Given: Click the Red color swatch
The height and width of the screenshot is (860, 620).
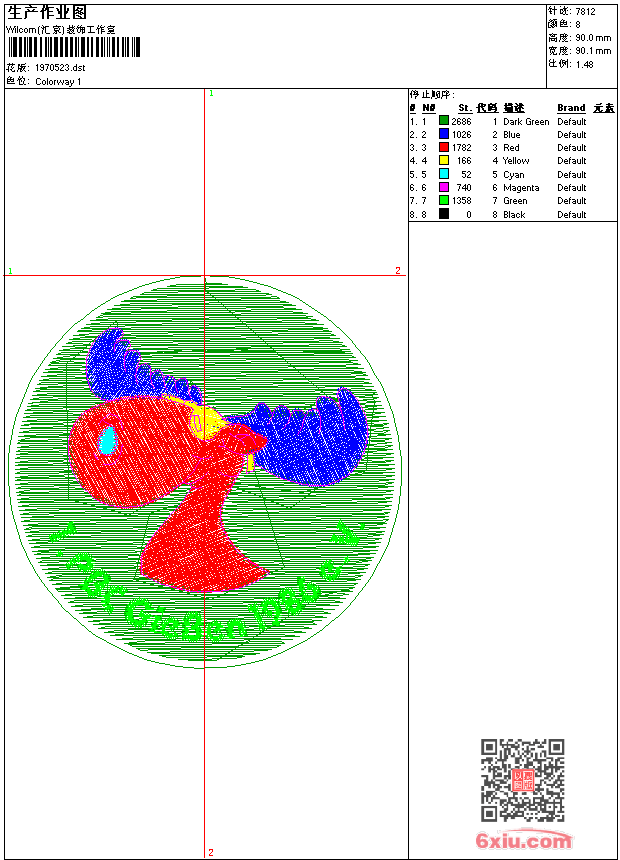Looking at the screenshot, I should pos(444,147).
